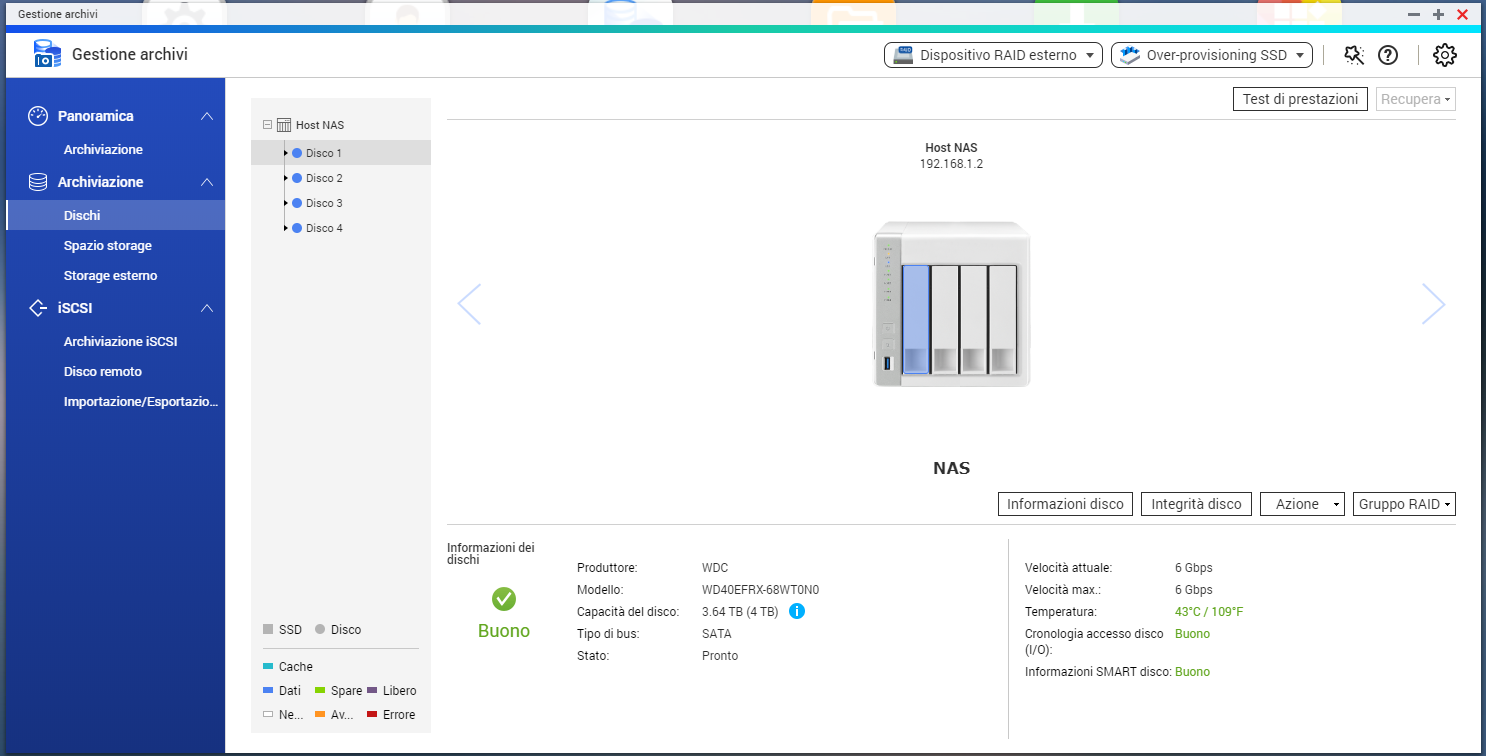Click capacity value 3.64 TB (4 TB)
The height and width of the screenshot is (756, 1486).
click(x=740, y=612)
